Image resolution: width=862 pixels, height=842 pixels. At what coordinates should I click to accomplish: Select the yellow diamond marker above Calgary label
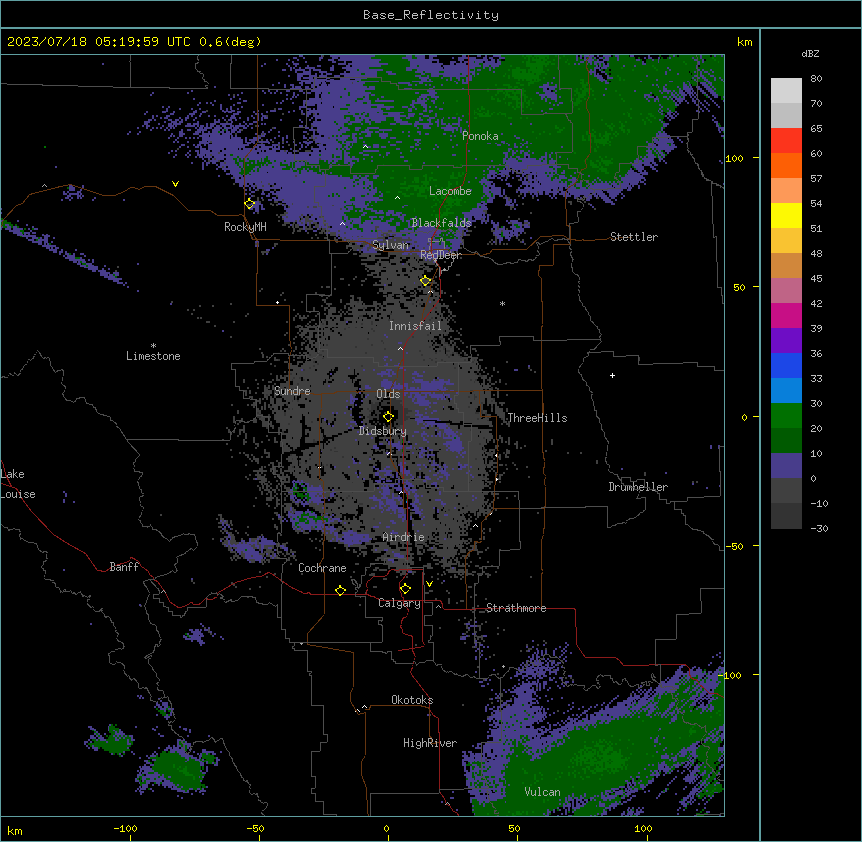point(405,589)
